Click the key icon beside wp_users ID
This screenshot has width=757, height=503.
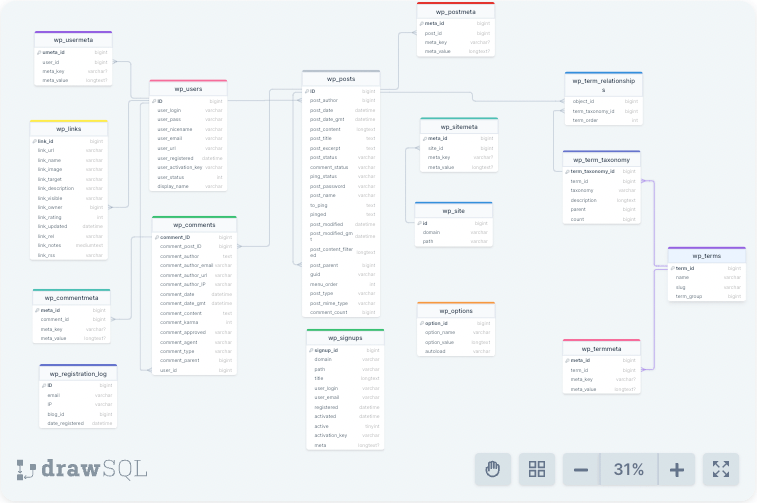click(x=153, y=101)
